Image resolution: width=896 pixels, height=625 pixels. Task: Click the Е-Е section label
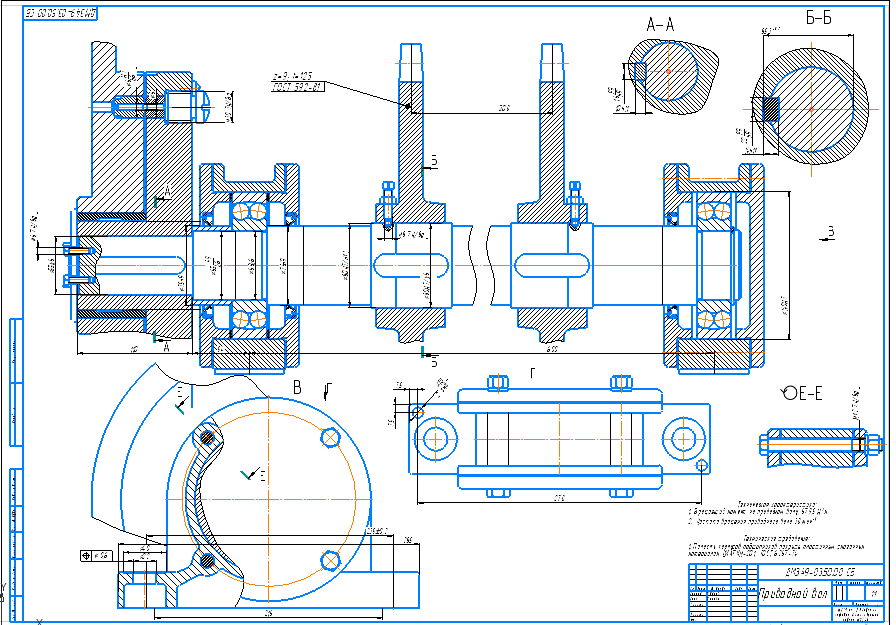pyautogui.click(x=810, y=393)
